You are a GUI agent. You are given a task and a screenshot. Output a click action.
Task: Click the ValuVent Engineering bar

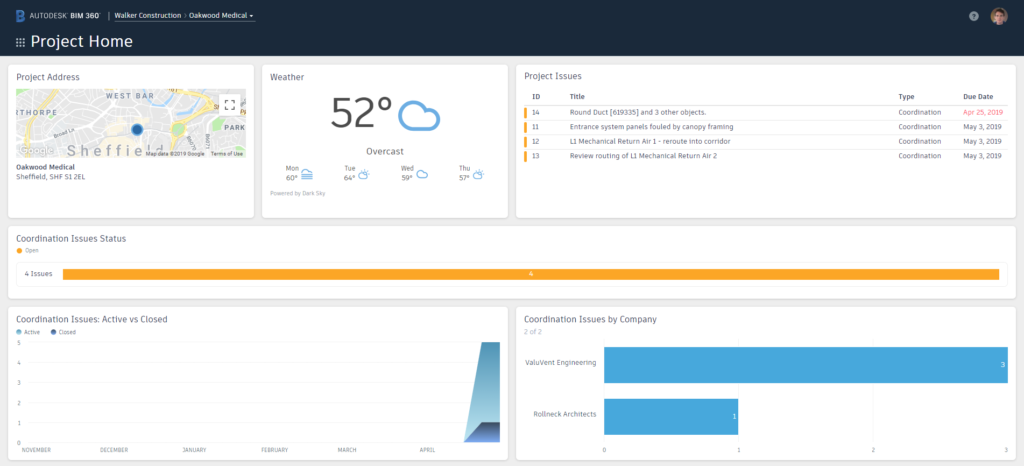pos(806,365)
